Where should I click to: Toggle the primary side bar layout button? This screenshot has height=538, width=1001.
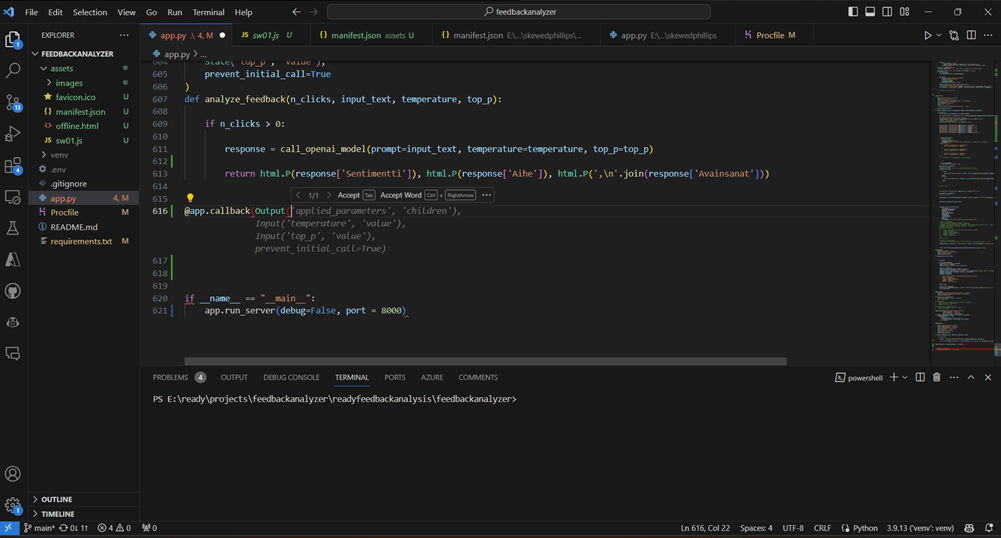[853, 12]
